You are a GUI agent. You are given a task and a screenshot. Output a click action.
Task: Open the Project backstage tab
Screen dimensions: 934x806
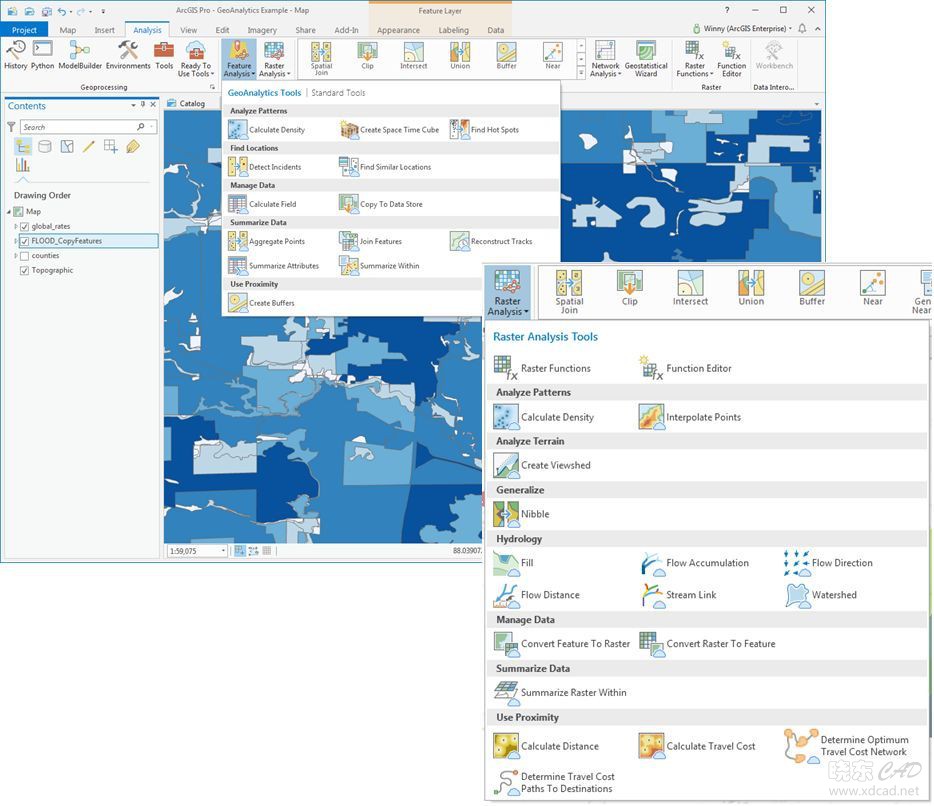point(24,30)
